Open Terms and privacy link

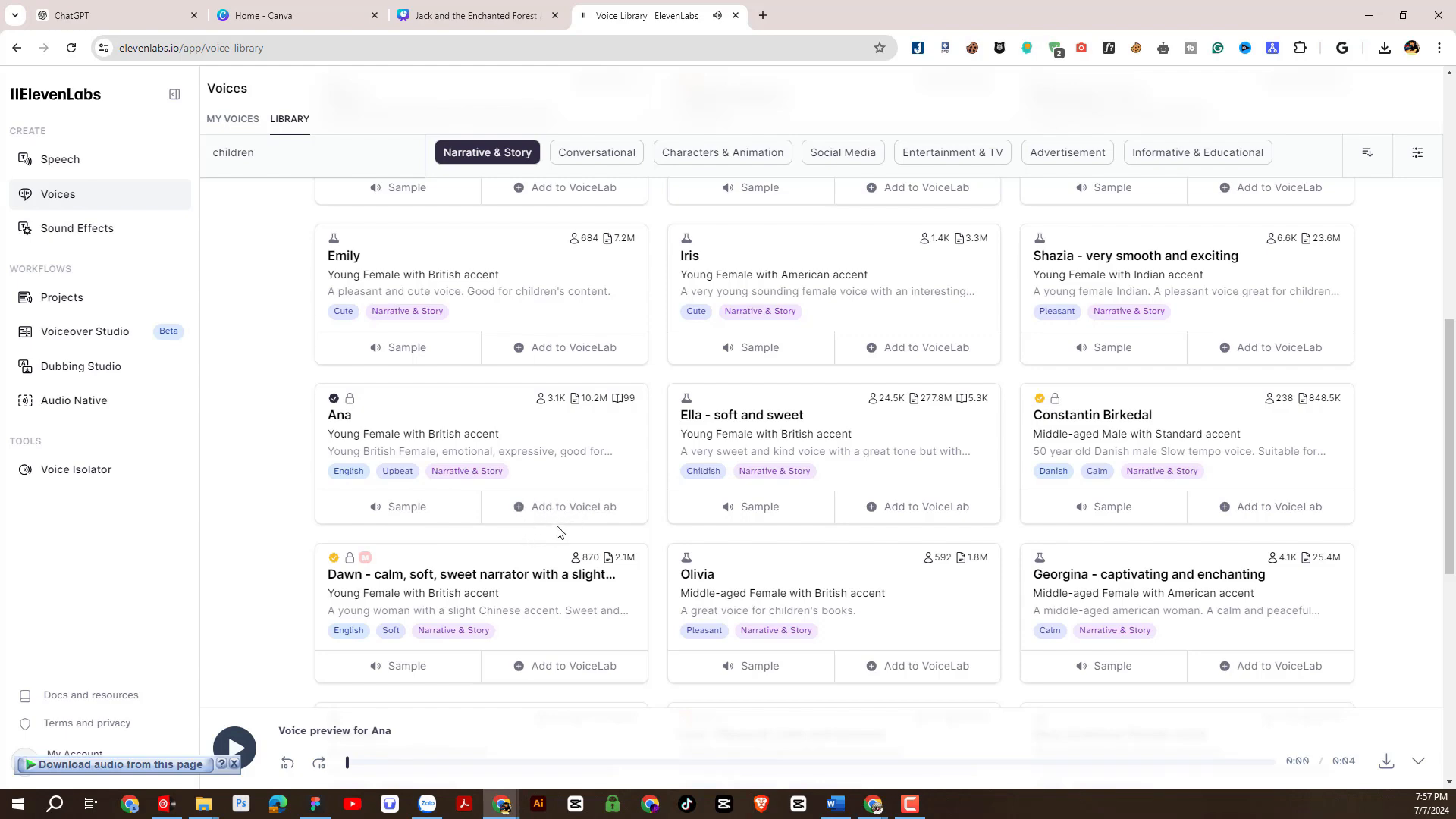coord(87,723)
